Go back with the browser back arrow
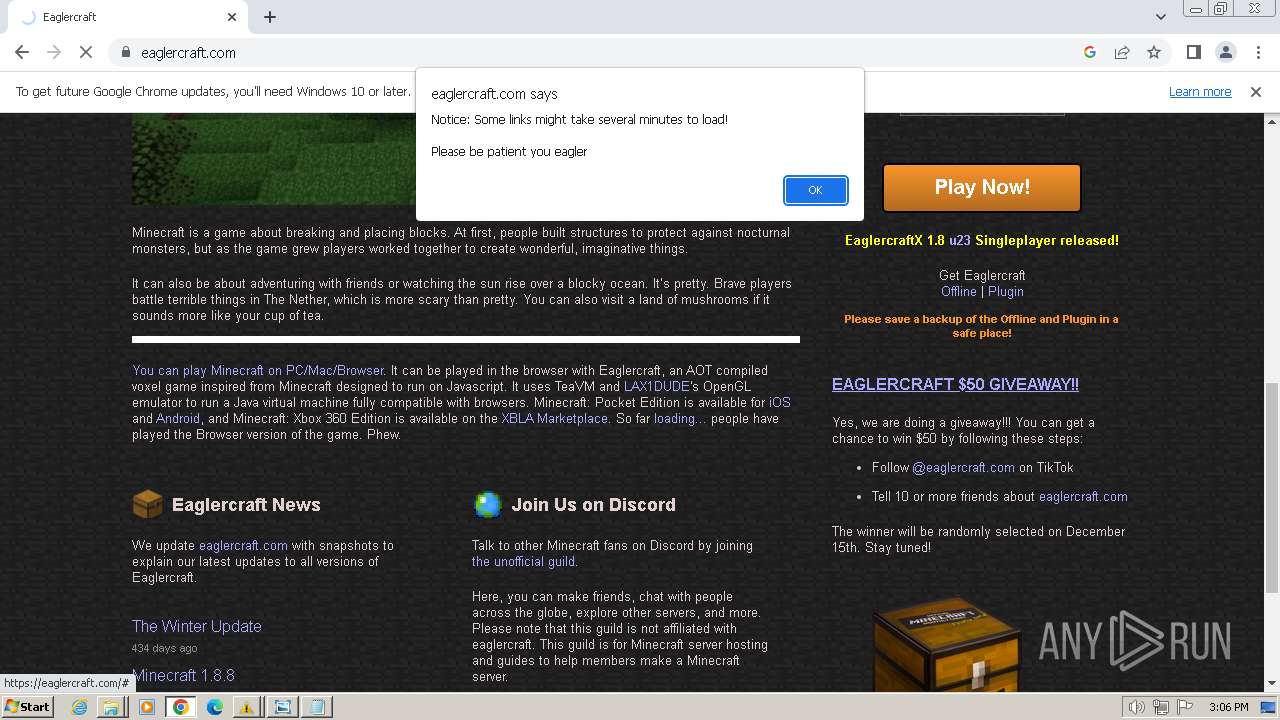 point(22,52)
